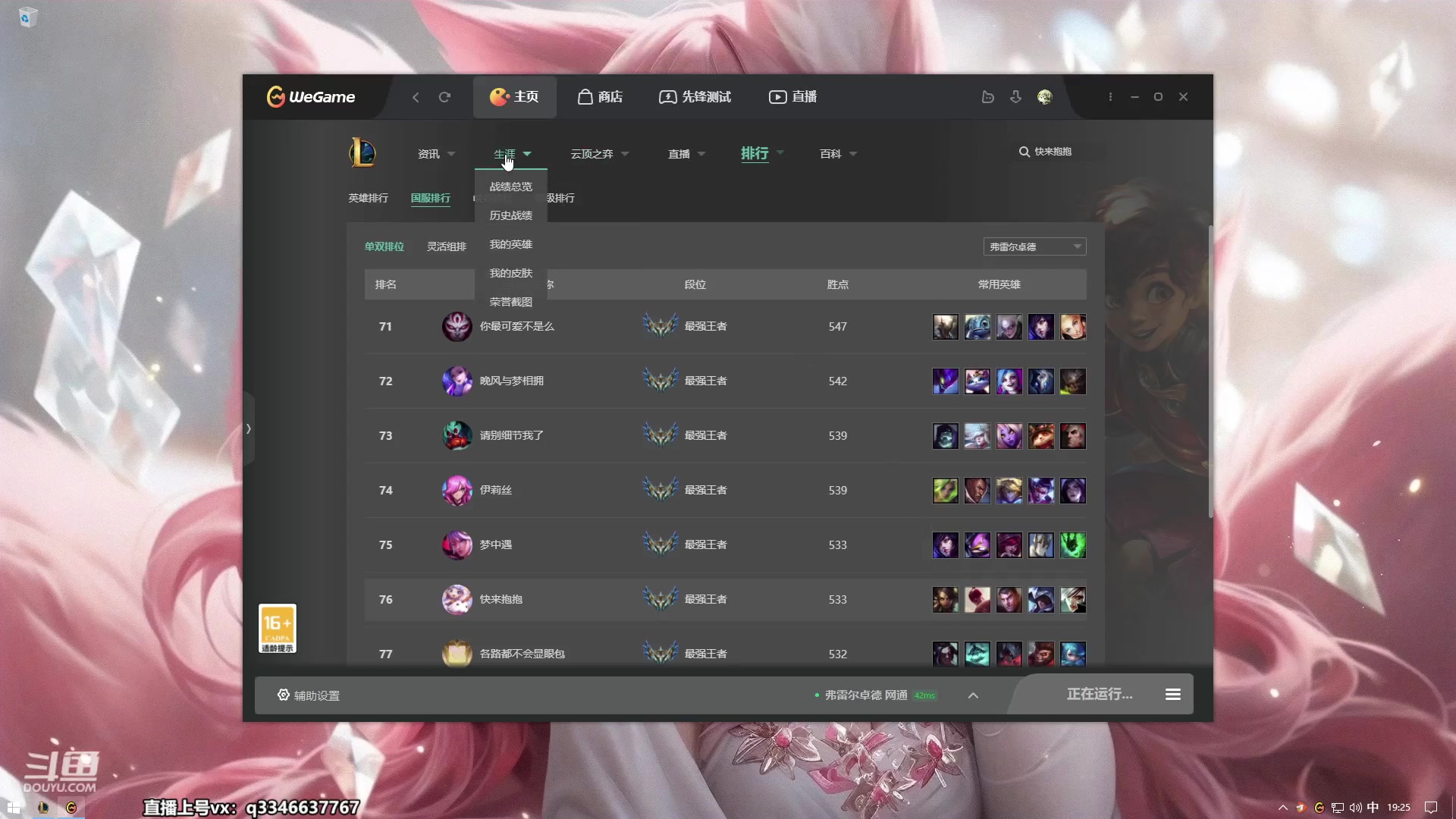Go back with the left arrow icon

(416, 97)
